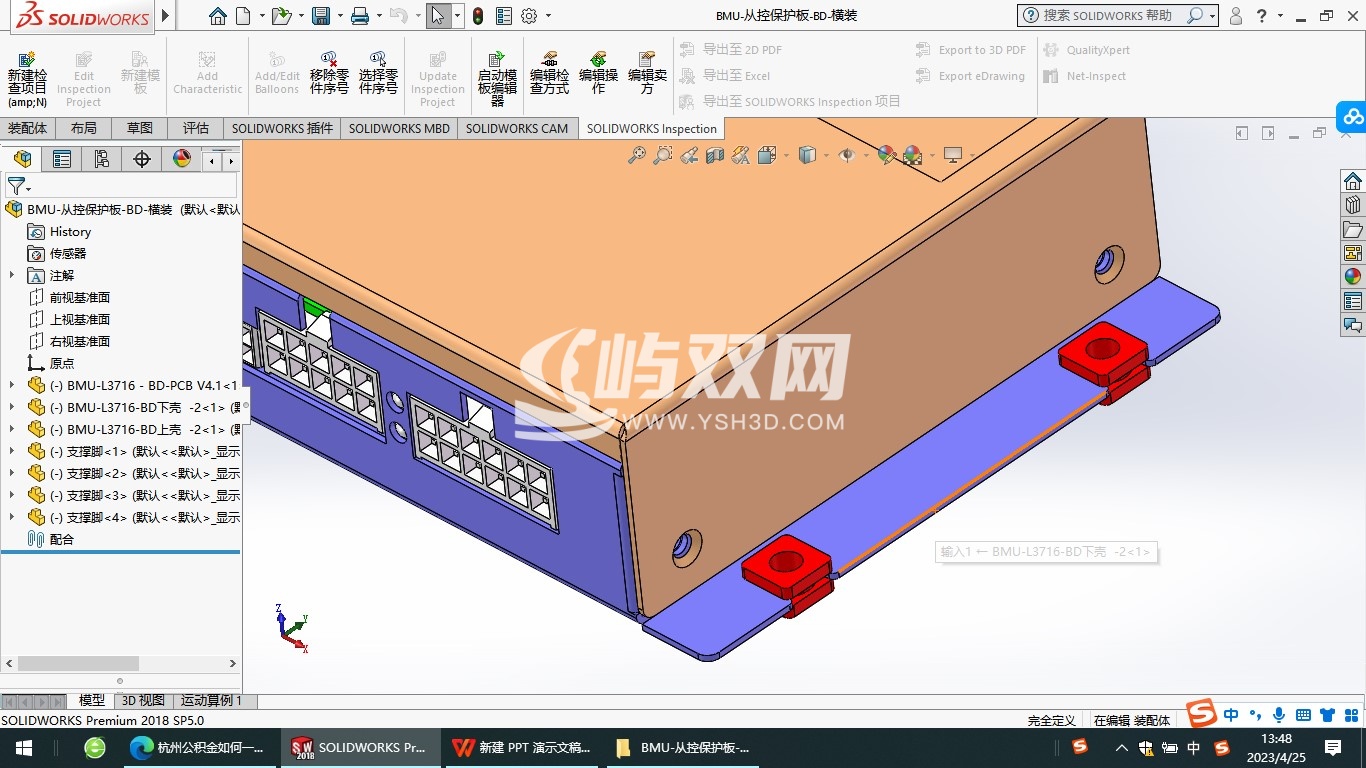The width and height of the screenshot is (1366, 768).
Task: Open the Windows Start menu
Action: (x=24, y=748)
